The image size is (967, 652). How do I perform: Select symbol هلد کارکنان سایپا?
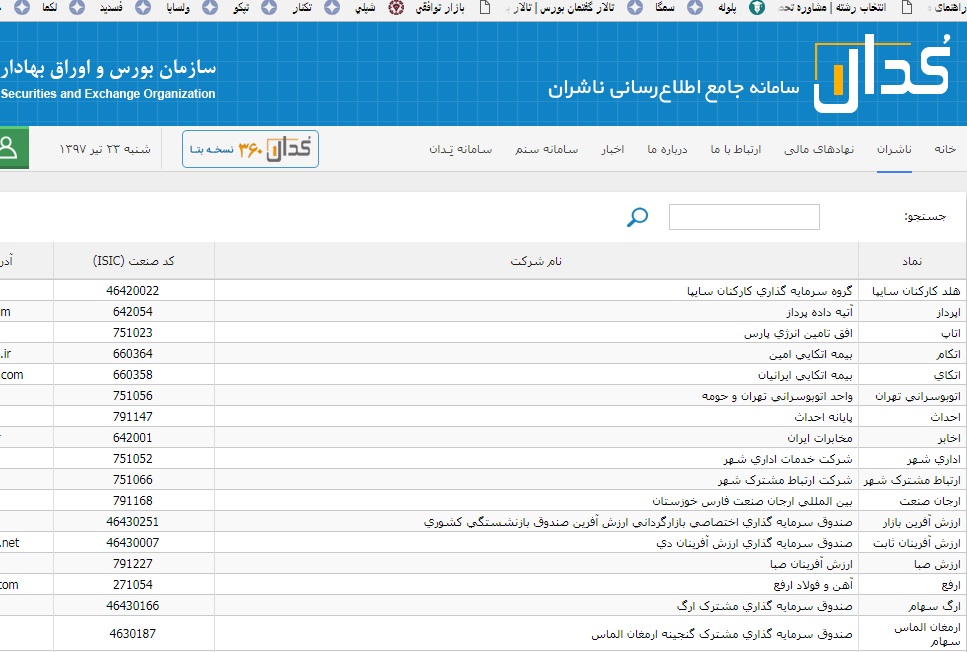click(916, 291)
